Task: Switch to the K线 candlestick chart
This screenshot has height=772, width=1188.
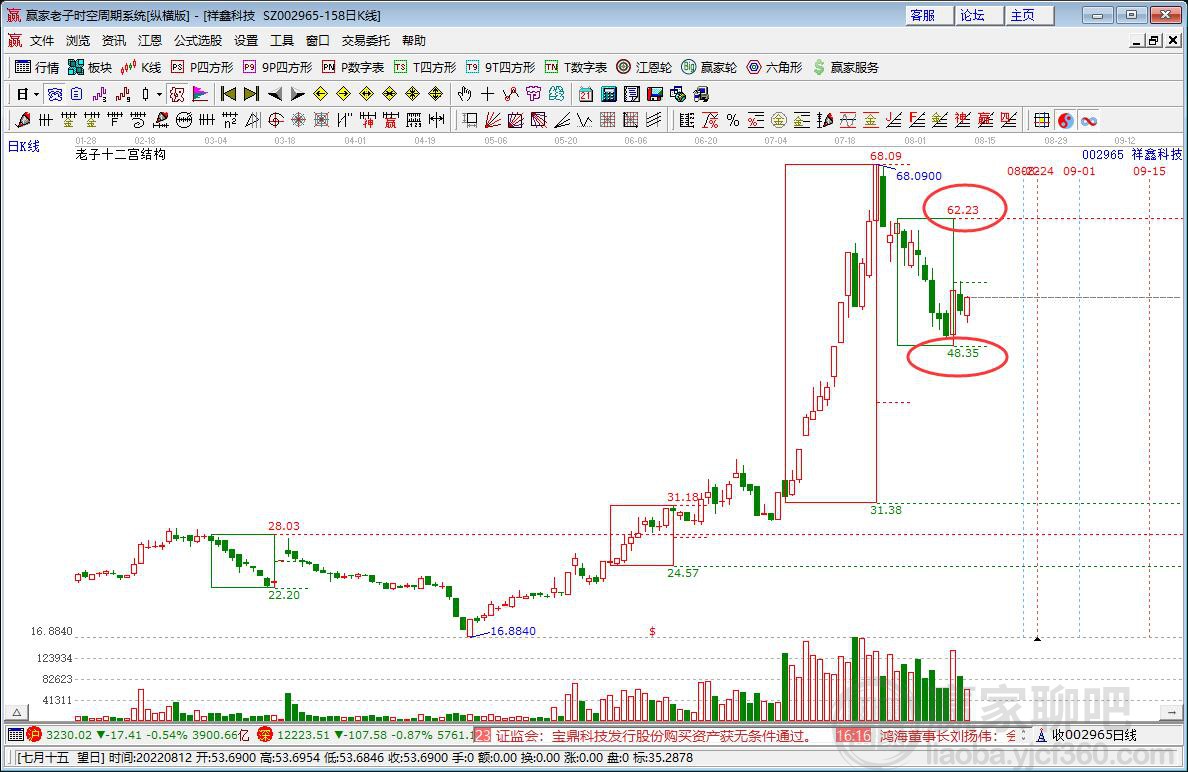Action: [x=141, y=67]
